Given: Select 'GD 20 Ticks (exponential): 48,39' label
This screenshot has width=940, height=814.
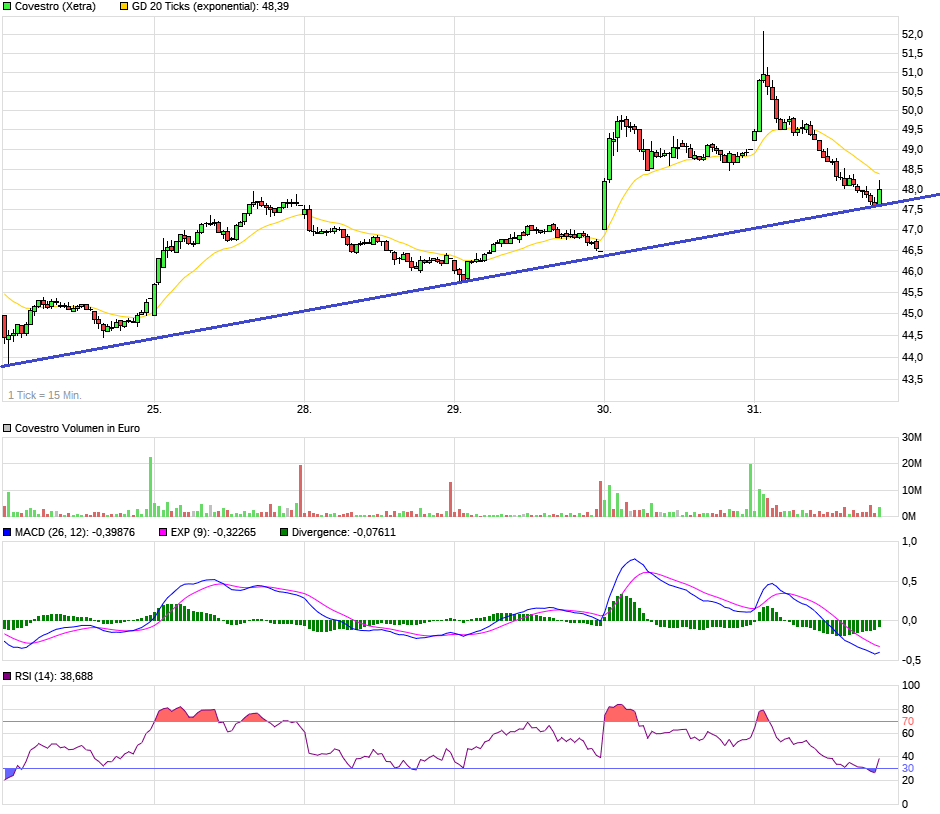Looking at the screenshot, I should (210, 7).
